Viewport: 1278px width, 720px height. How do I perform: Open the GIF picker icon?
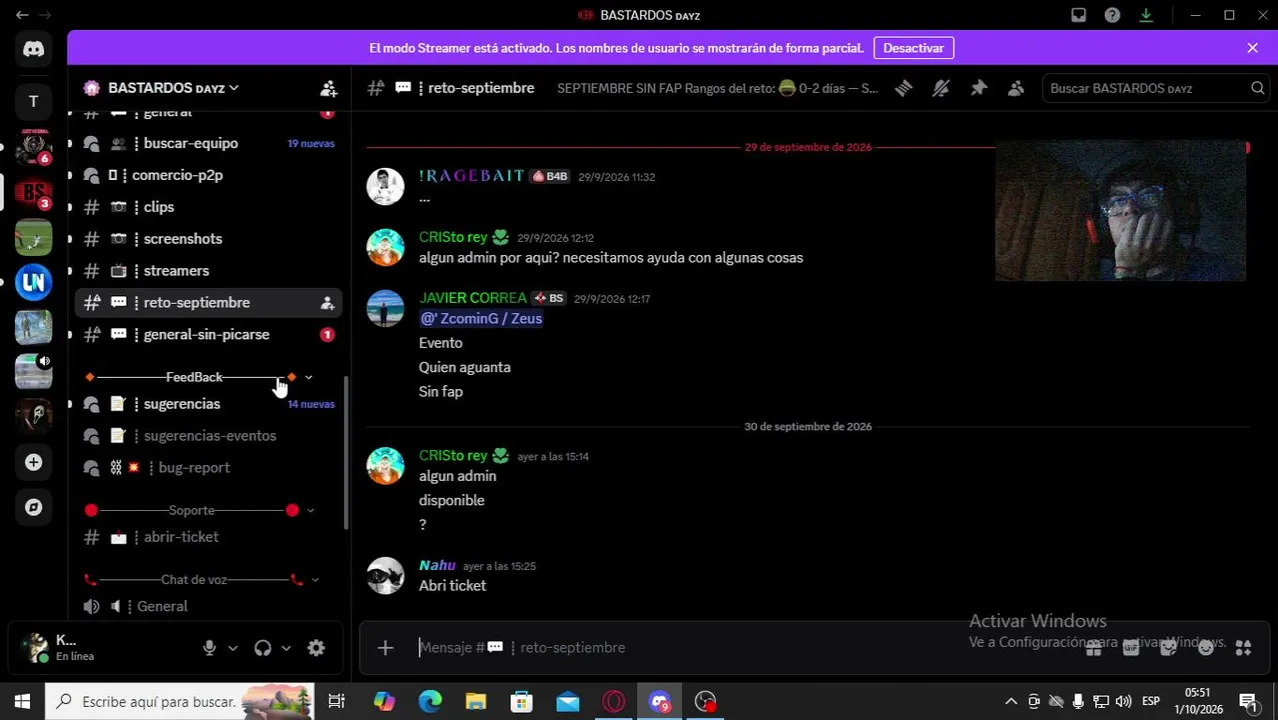pos(1131,648)
